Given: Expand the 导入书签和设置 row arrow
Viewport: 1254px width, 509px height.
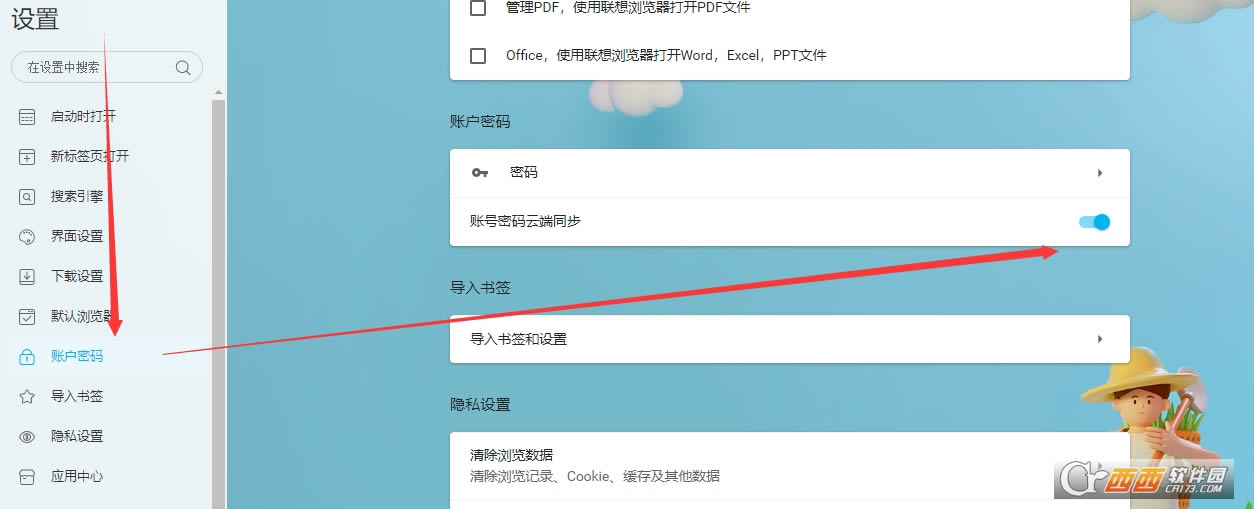Looking at the screenshot, I should coord(1100,340).
